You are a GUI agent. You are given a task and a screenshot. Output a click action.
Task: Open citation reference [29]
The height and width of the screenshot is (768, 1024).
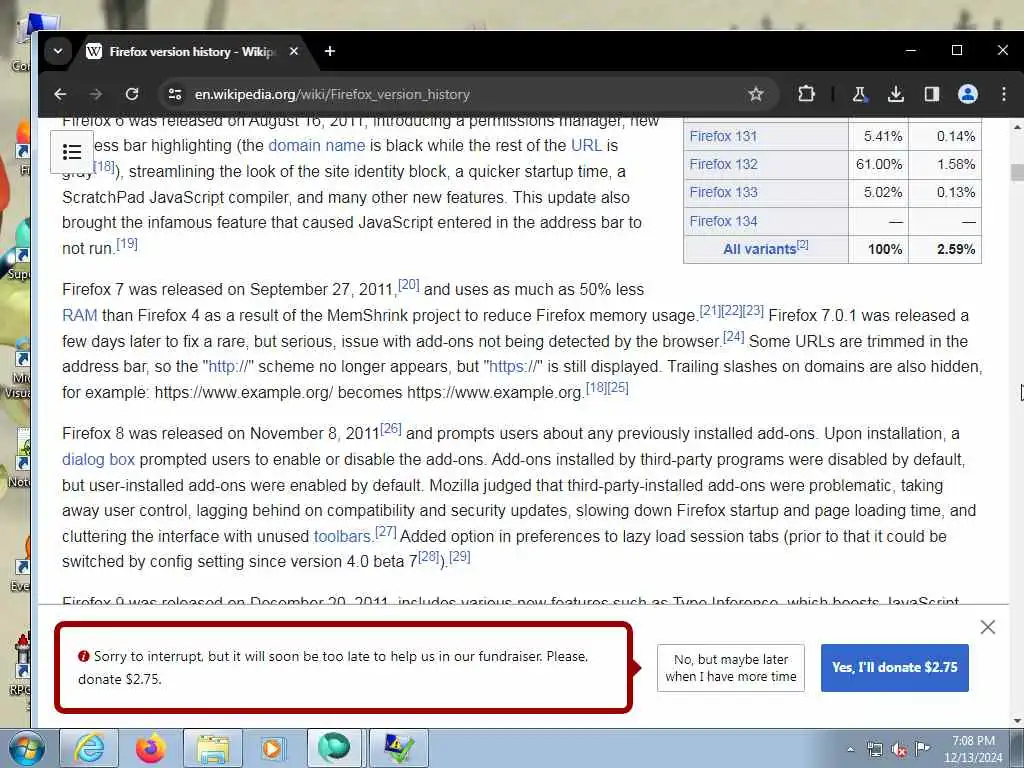pos(460,556)
